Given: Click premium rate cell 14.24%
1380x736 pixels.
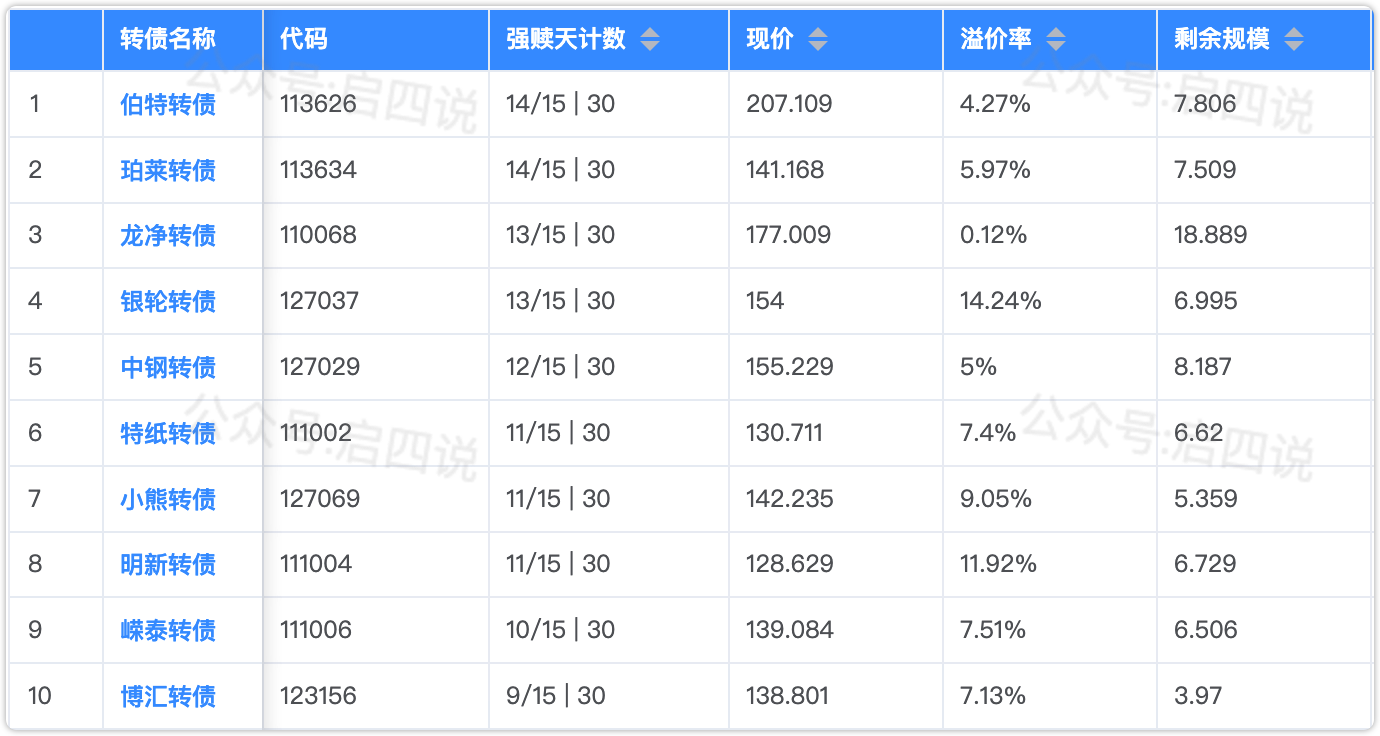Looking at the screenshot, I should pos(1000,301).
